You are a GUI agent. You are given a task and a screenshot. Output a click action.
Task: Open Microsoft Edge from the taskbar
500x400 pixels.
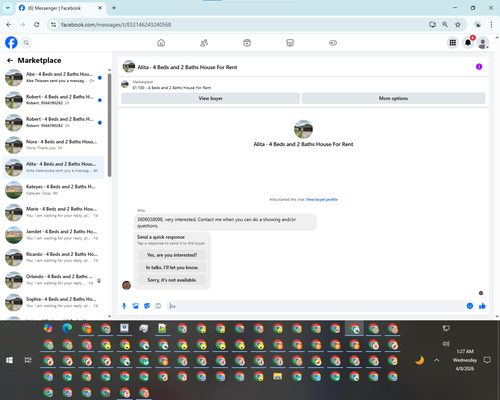point(67,328)
